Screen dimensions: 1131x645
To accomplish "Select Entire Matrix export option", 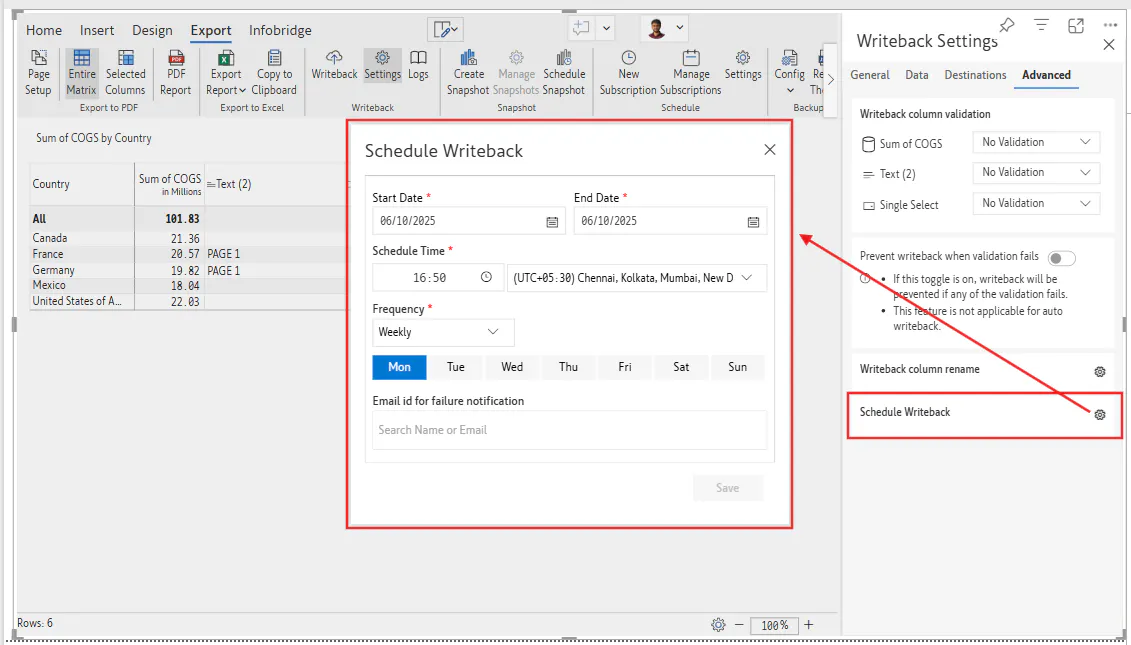I will (x=82, y=73).
